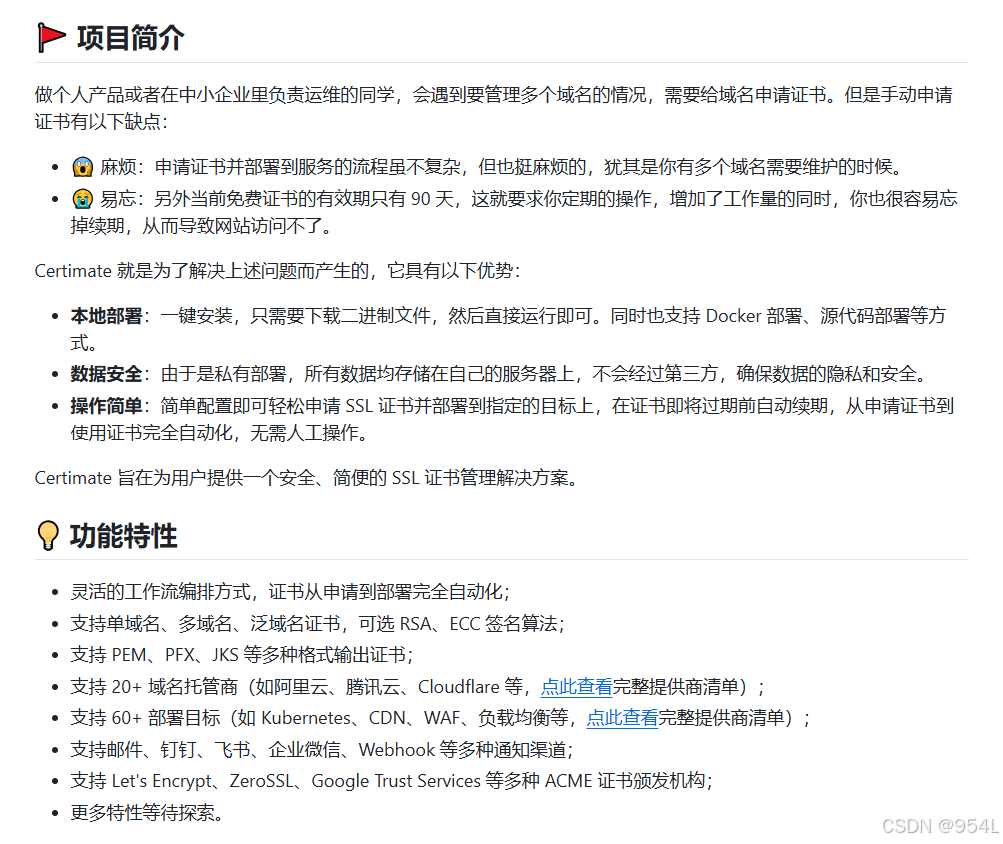Click the text 由于是私有部署
1003x844 pixels.
pos(223,374)
